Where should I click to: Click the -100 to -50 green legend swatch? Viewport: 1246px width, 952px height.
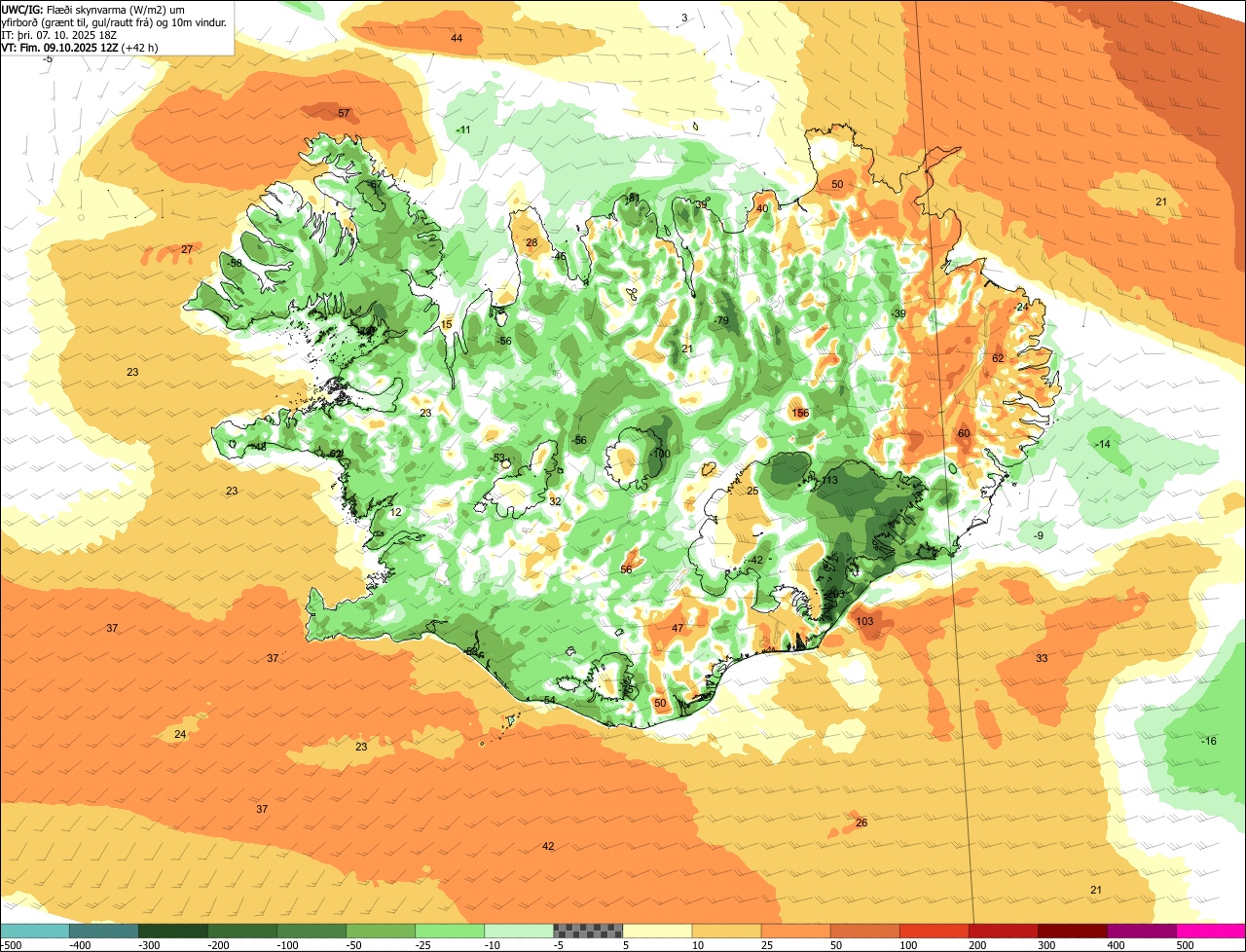point(311,931)
